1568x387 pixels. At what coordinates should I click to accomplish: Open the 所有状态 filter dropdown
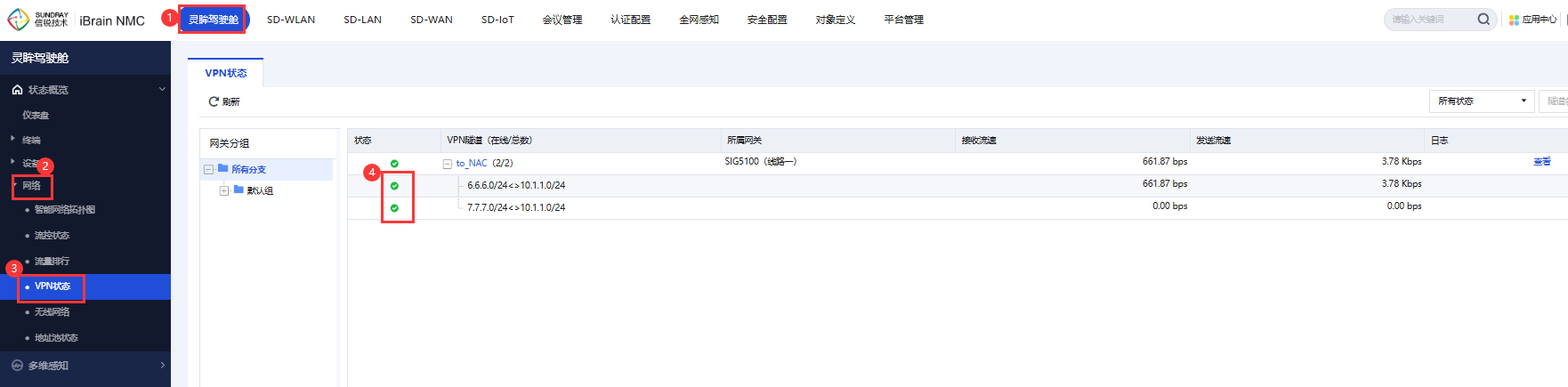[1482, 101]
